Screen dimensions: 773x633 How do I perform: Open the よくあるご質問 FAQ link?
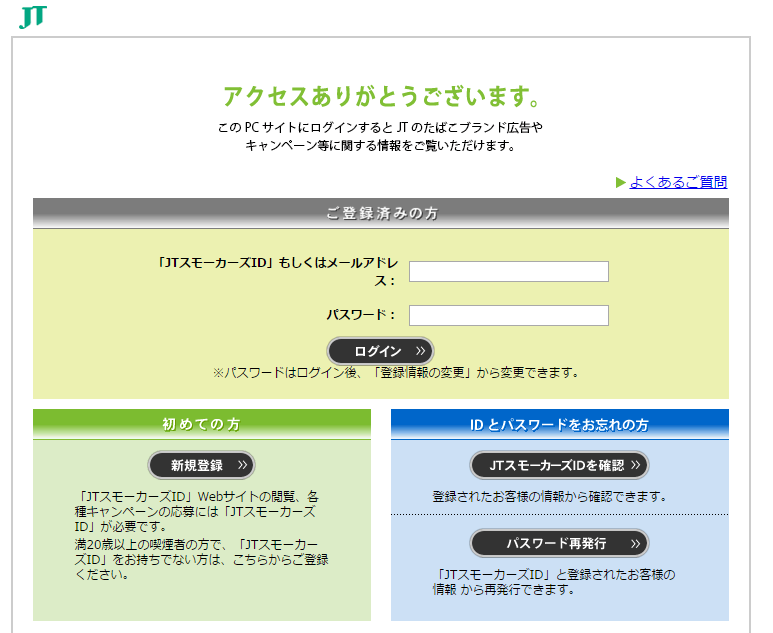pyautogui.click(x=678, y=182)
